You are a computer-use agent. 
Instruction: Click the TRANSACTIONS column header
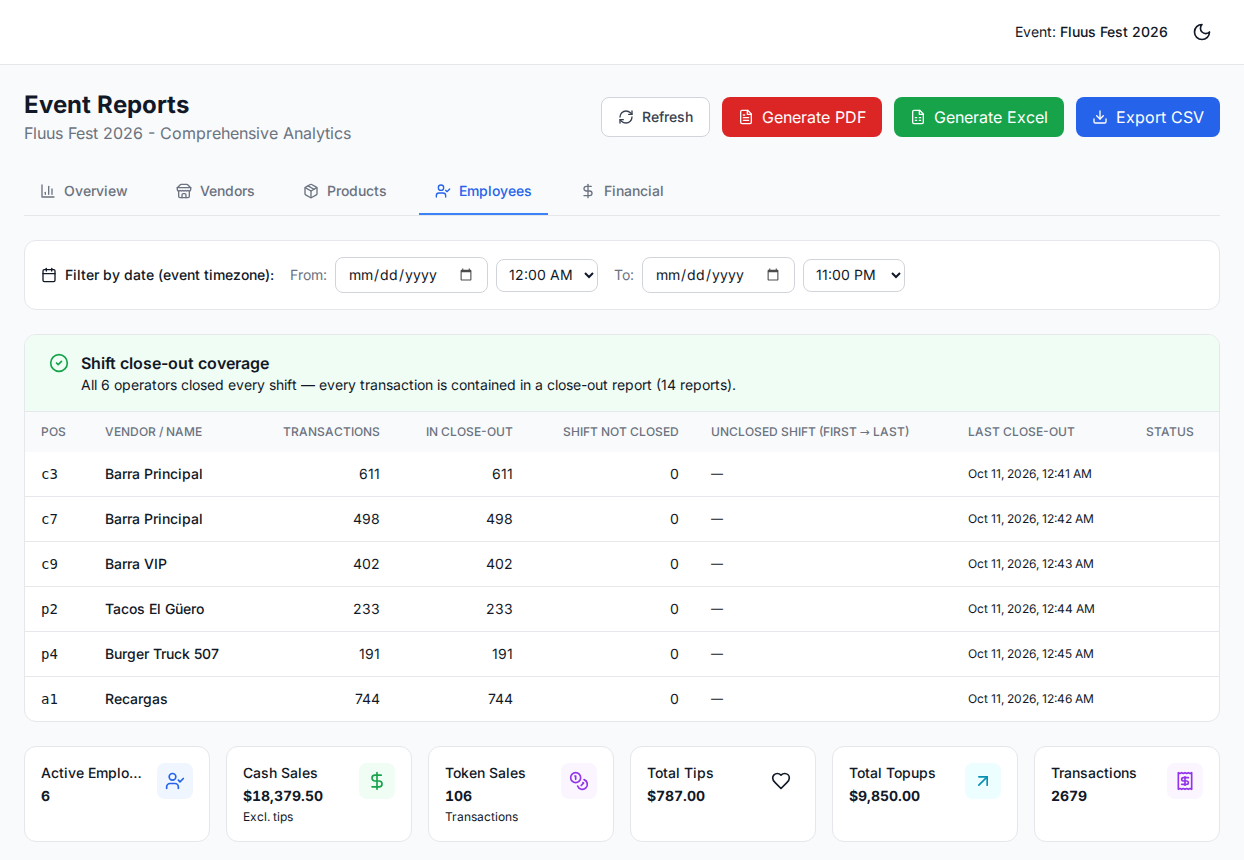pos(331,432)
